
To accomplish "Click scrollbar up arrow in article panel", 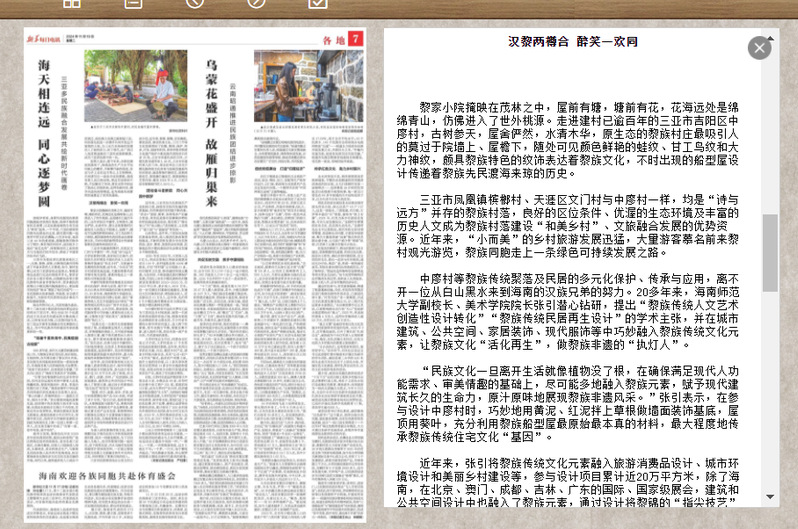I will [771, 36].
